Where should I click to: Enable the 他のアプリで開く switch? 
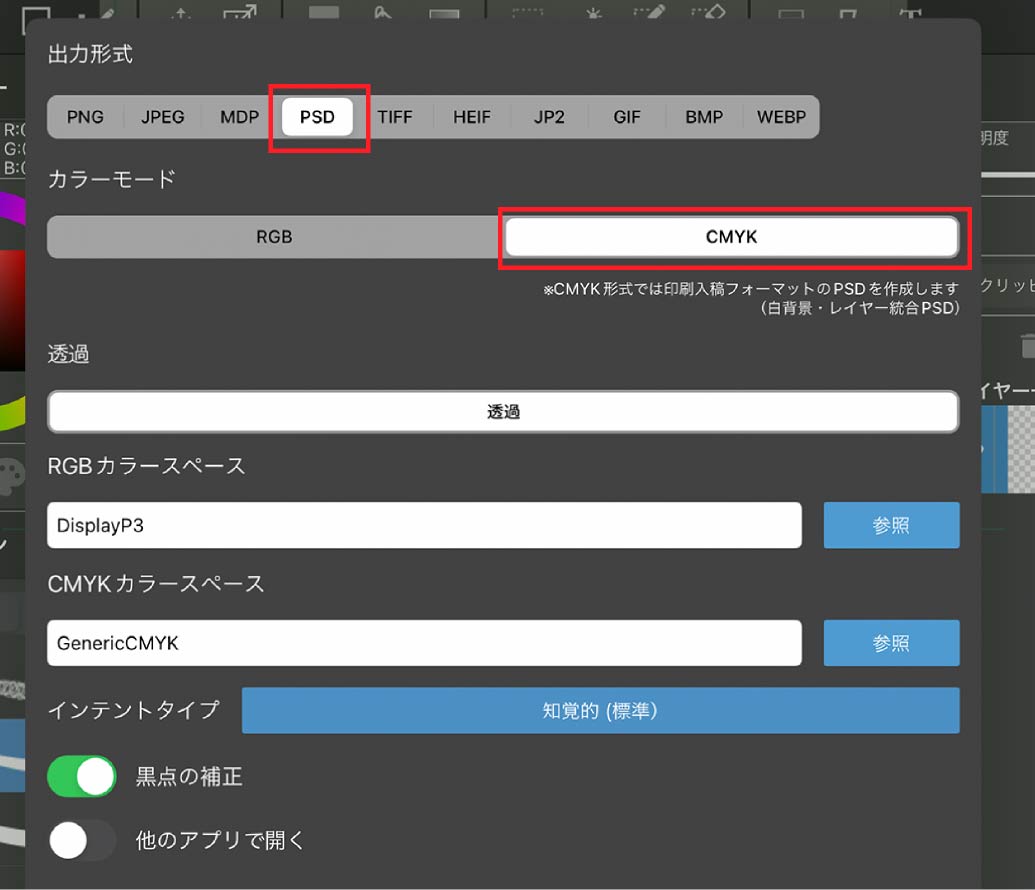[82, 840]
